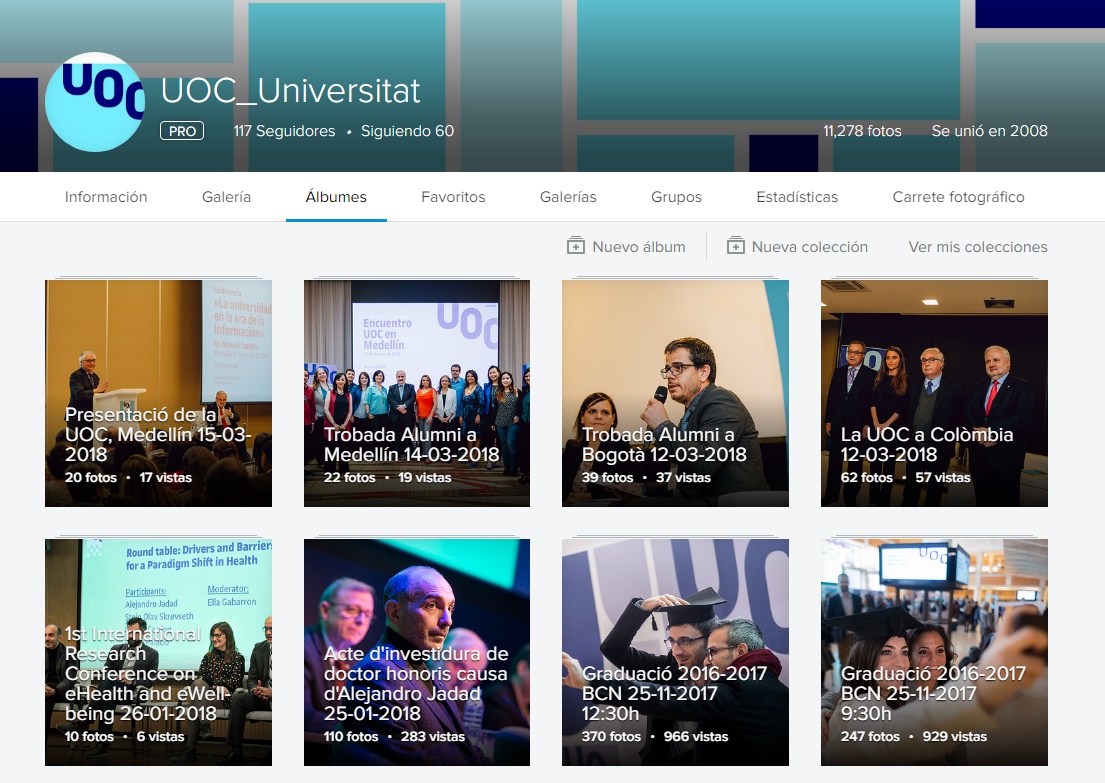Click the 11,278 fotos count
This screenshot has width=1105, height=783.
click(863, 131)
